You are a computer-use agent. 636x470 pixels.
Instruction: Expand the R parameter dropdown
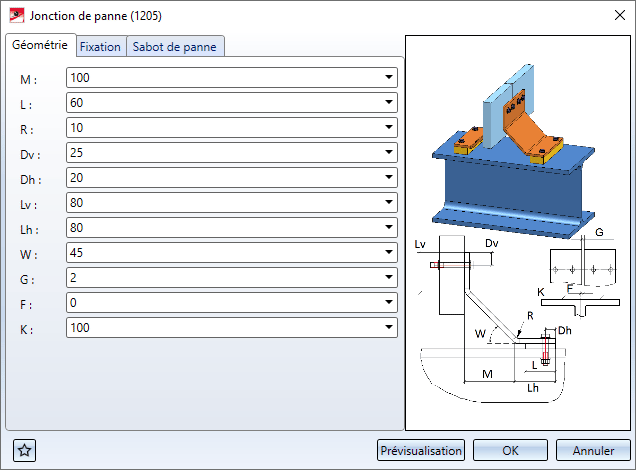[388, 128]
